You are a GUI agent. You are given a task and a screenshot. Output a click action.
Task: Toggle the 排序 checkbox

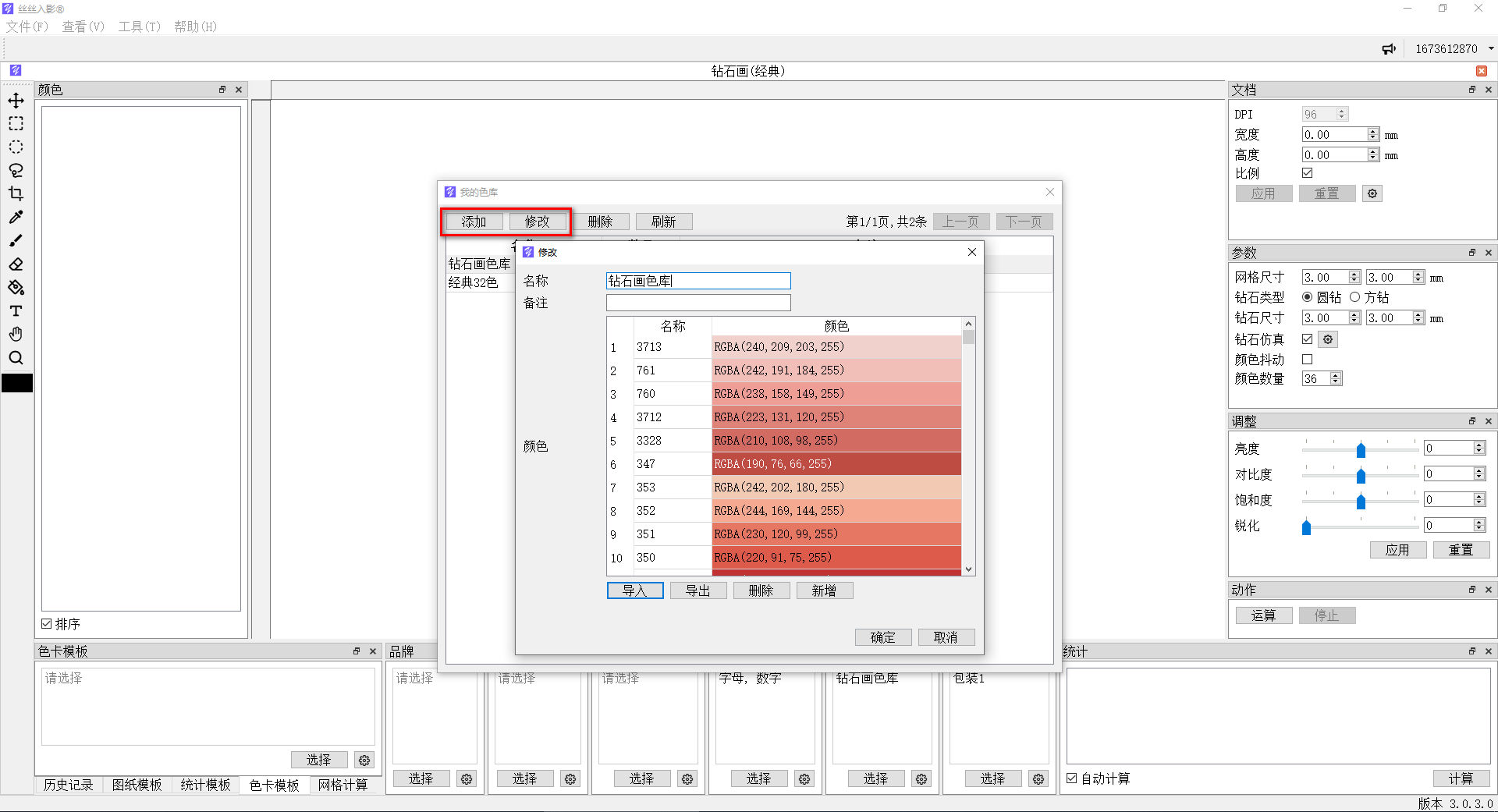pos(47,624)
